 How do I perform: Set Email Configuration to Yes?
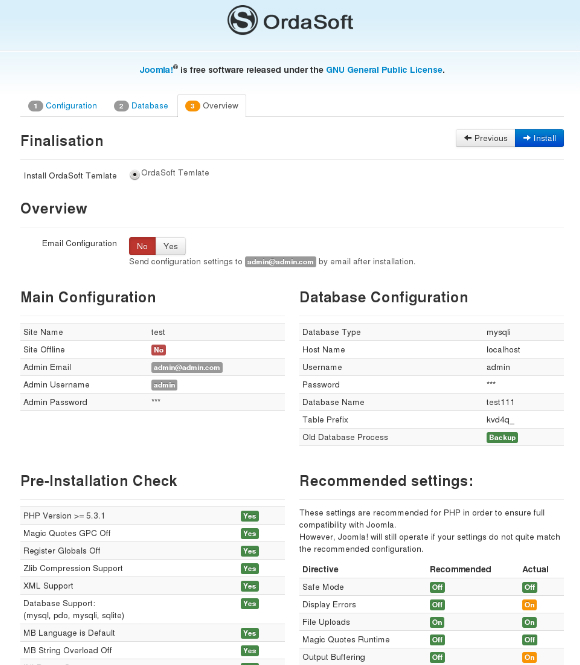point(170,246)
